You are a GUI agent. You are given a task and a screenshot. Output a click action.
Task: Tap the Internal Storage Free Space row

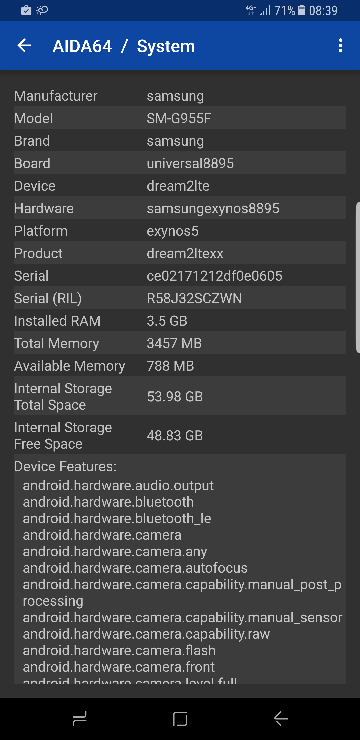coord(180,435)
